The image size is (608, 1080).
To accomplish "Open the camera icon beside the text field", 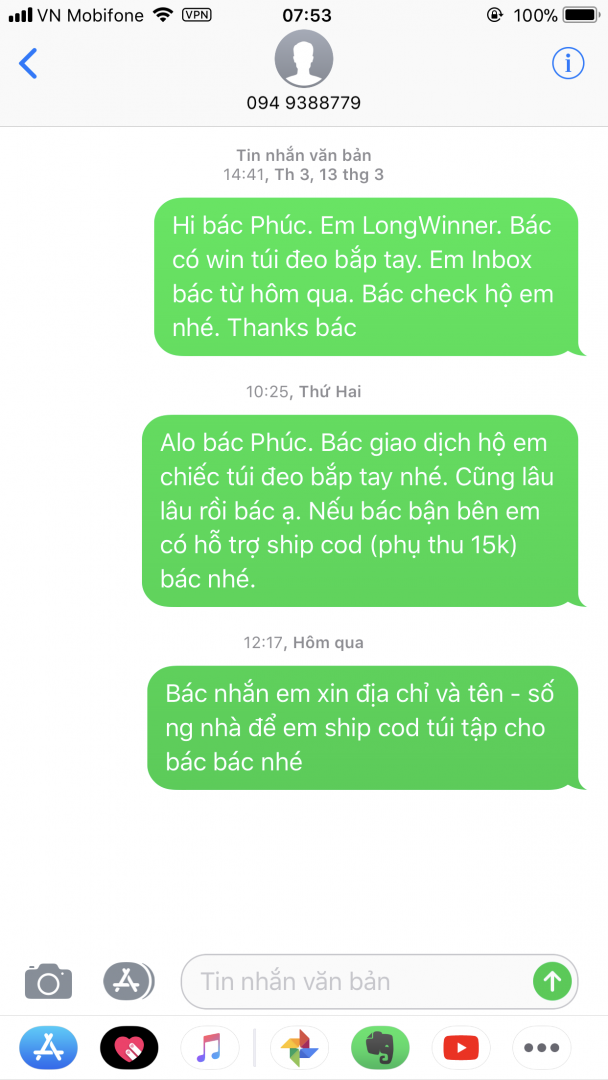I will (x=49, y=981).
